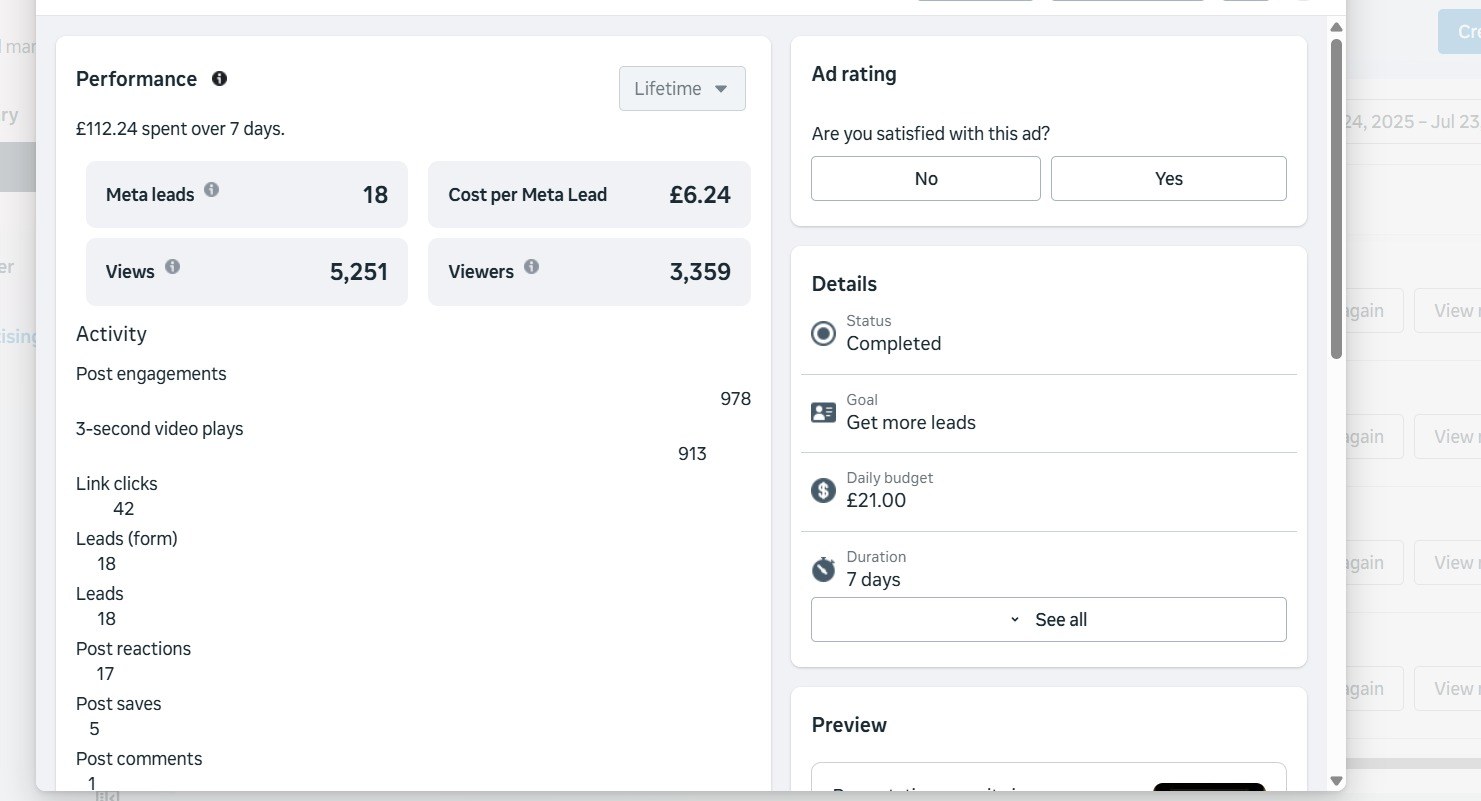Click the Ad rating heading
The width and height of the screenshot is (1481, 801).
(854, 74)
